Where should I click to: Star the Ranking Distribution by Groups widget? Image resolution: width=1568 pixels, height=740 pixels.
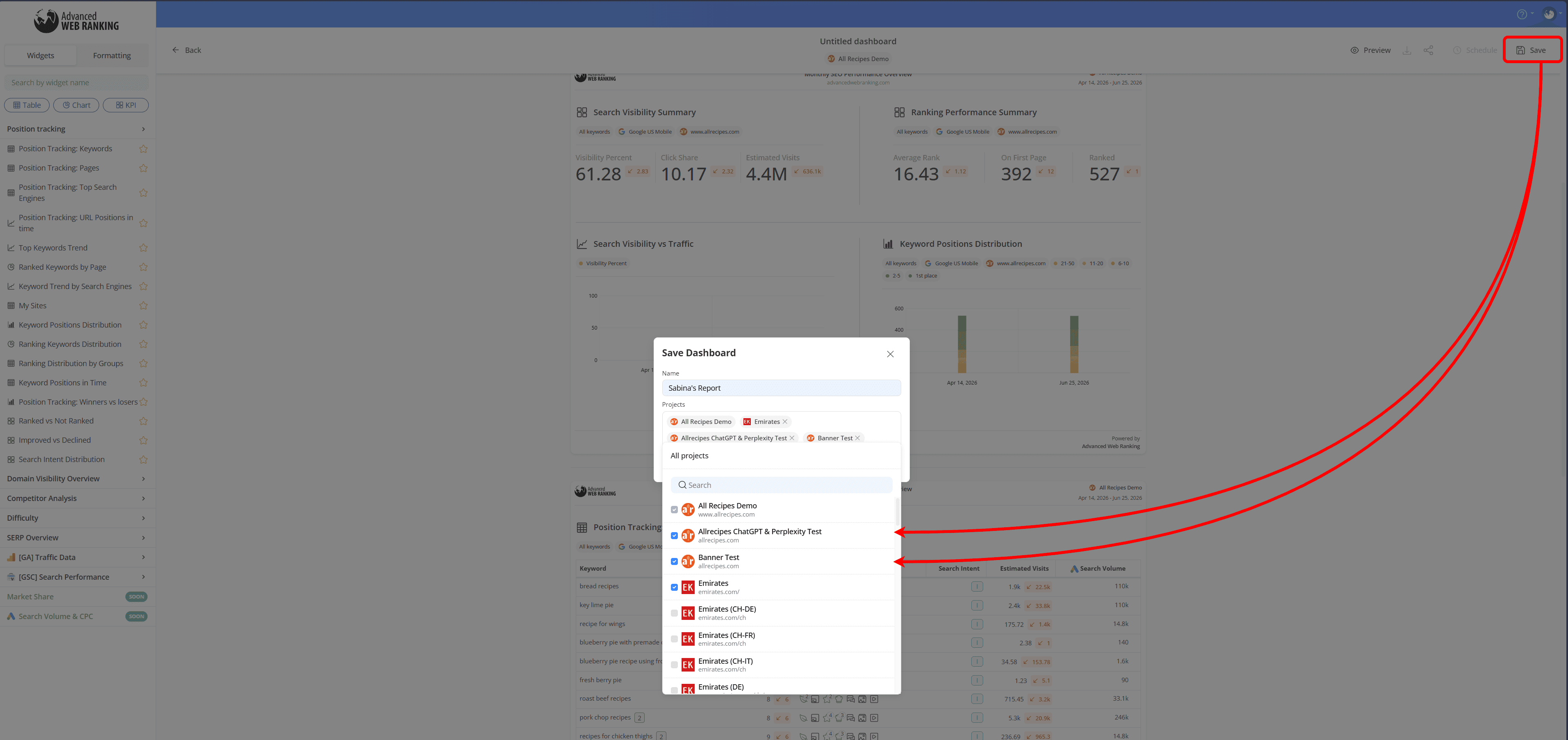144,364
